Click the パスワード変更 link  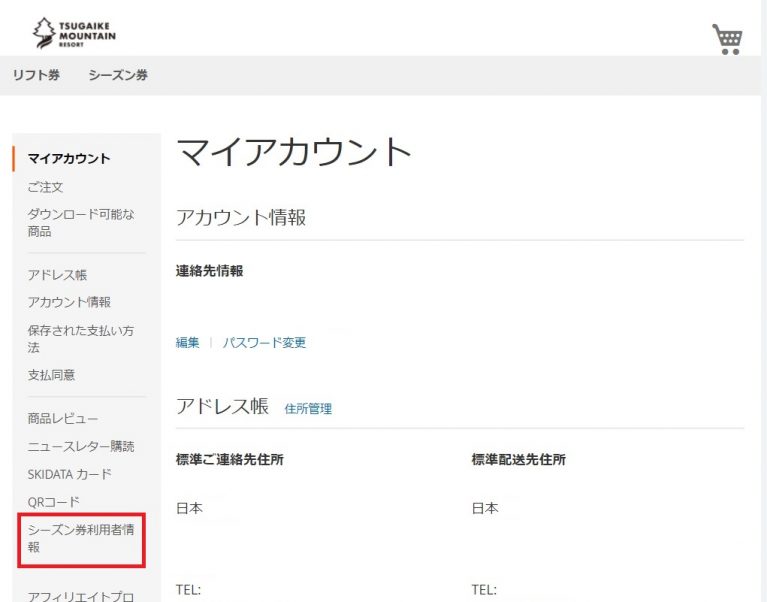point(264,342)
